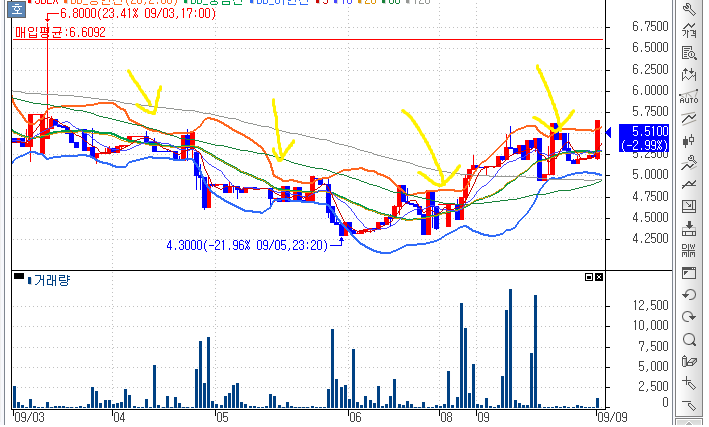
Task: Click the undo arrow icon
Action: click(x=689, y=295)
